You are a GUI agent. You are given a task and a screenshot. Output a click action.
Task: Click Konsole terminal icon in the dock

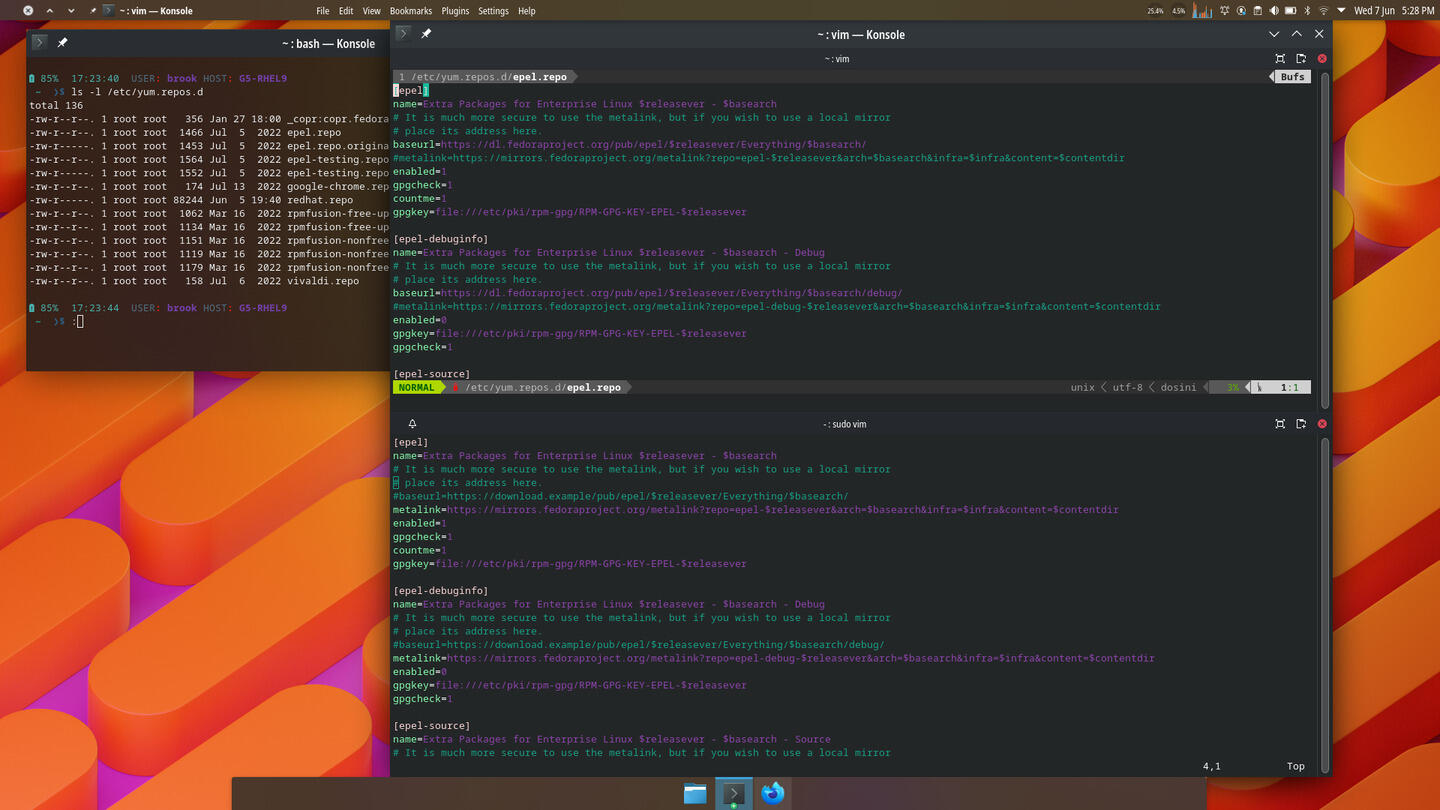[733, 793]
